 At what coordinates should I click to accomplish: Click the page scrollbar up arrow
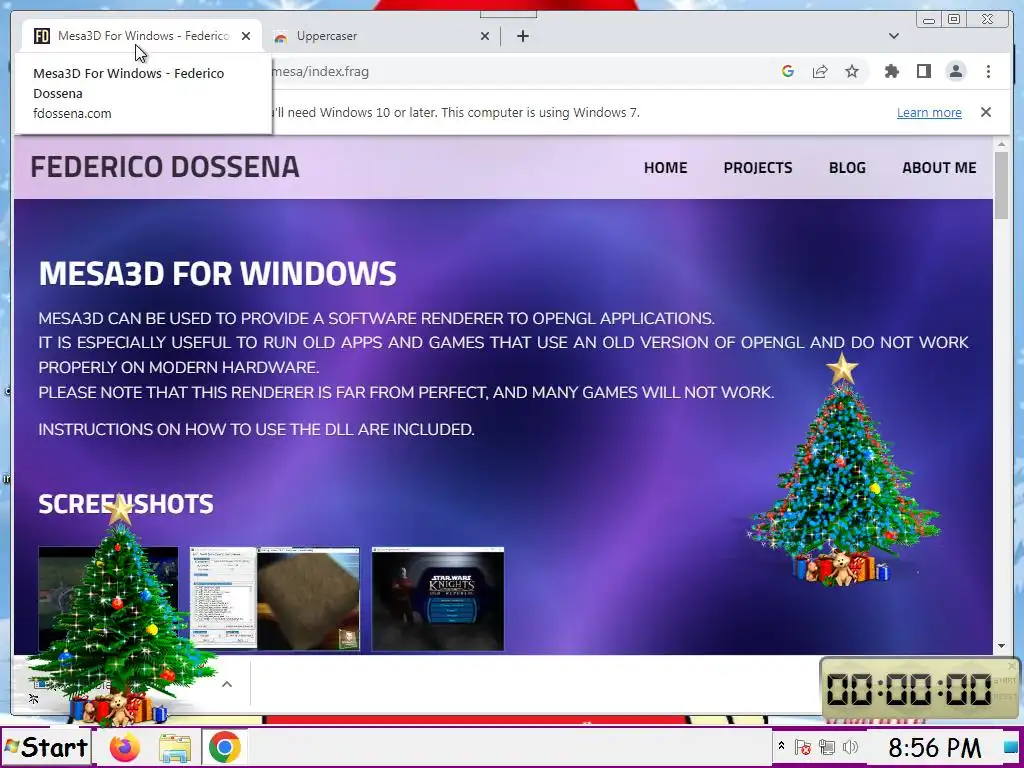pos(1002,144)
